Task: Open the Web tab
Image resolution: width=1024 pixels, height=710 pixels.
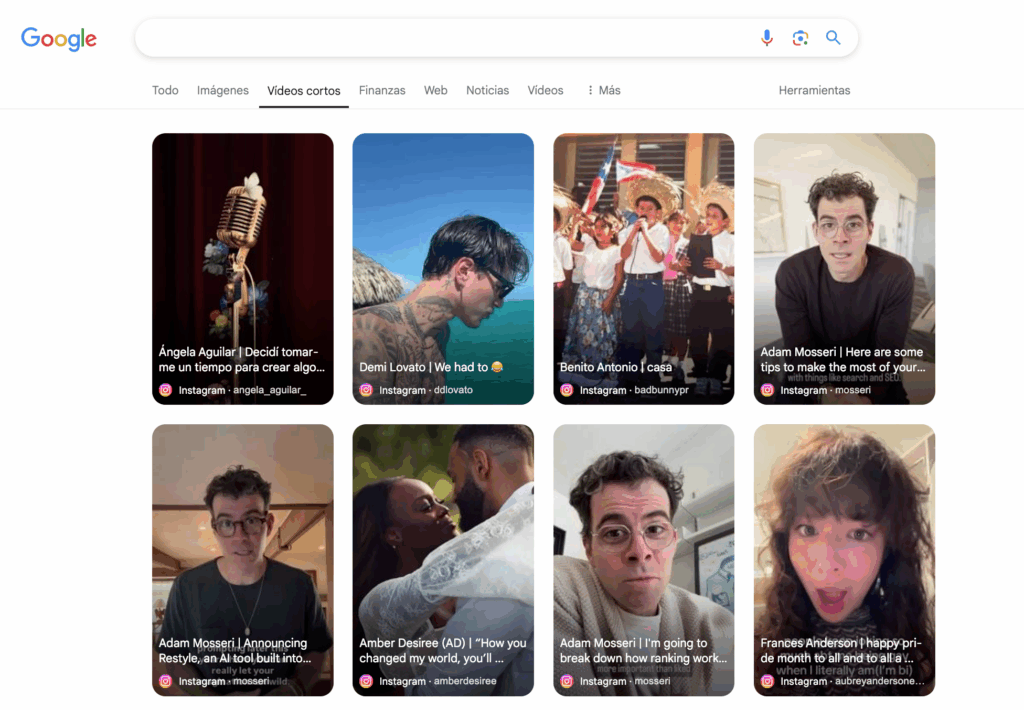Action: (436, 90)
